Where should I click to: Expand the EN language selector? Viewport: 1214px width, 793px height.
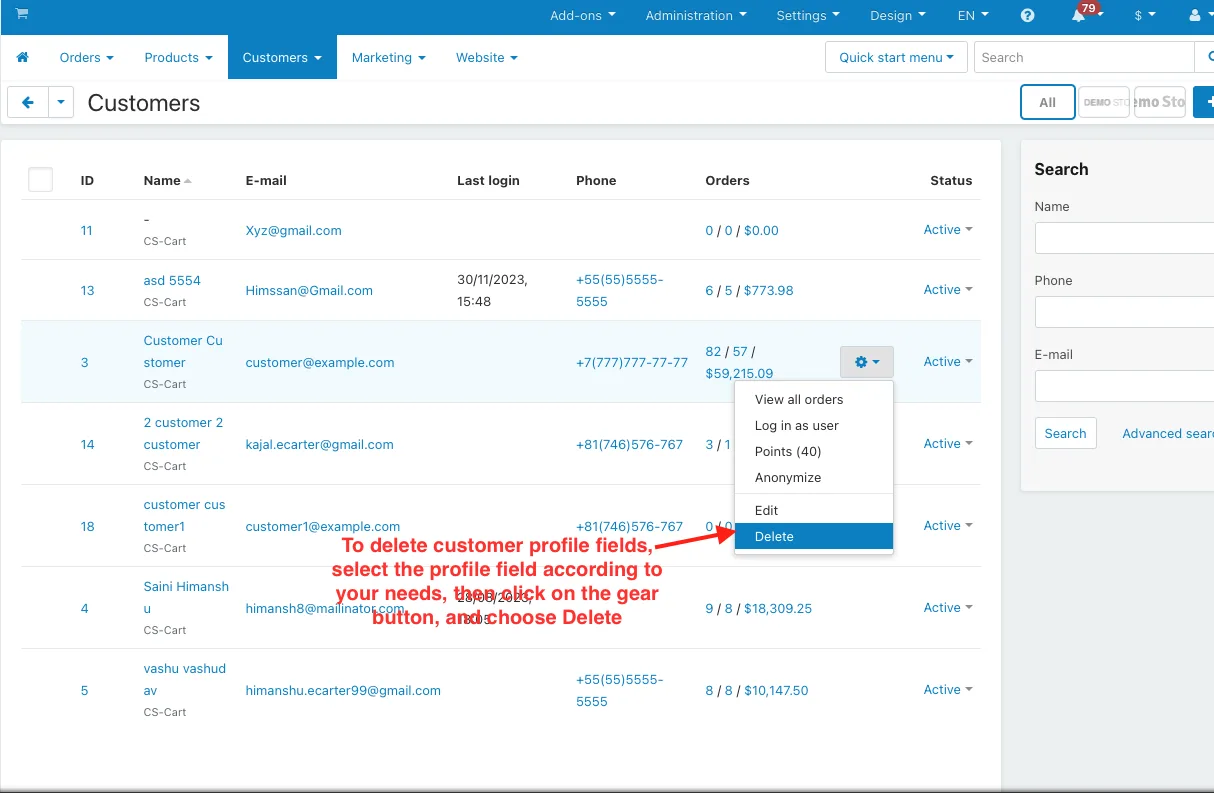coord(973,16)
